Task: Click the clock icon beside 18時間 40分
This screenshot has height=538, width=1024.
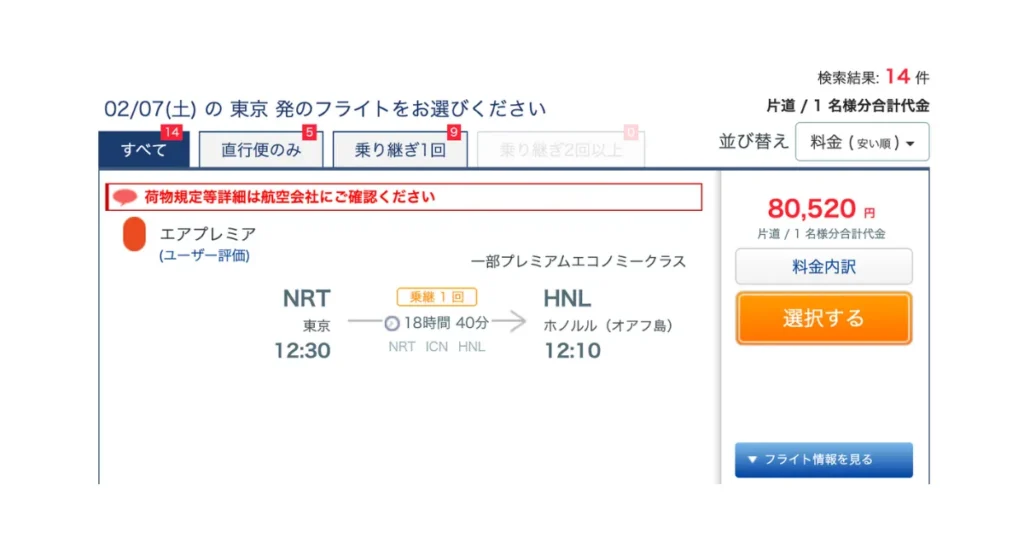Action: pyautogui.click(x=392, y=323)
